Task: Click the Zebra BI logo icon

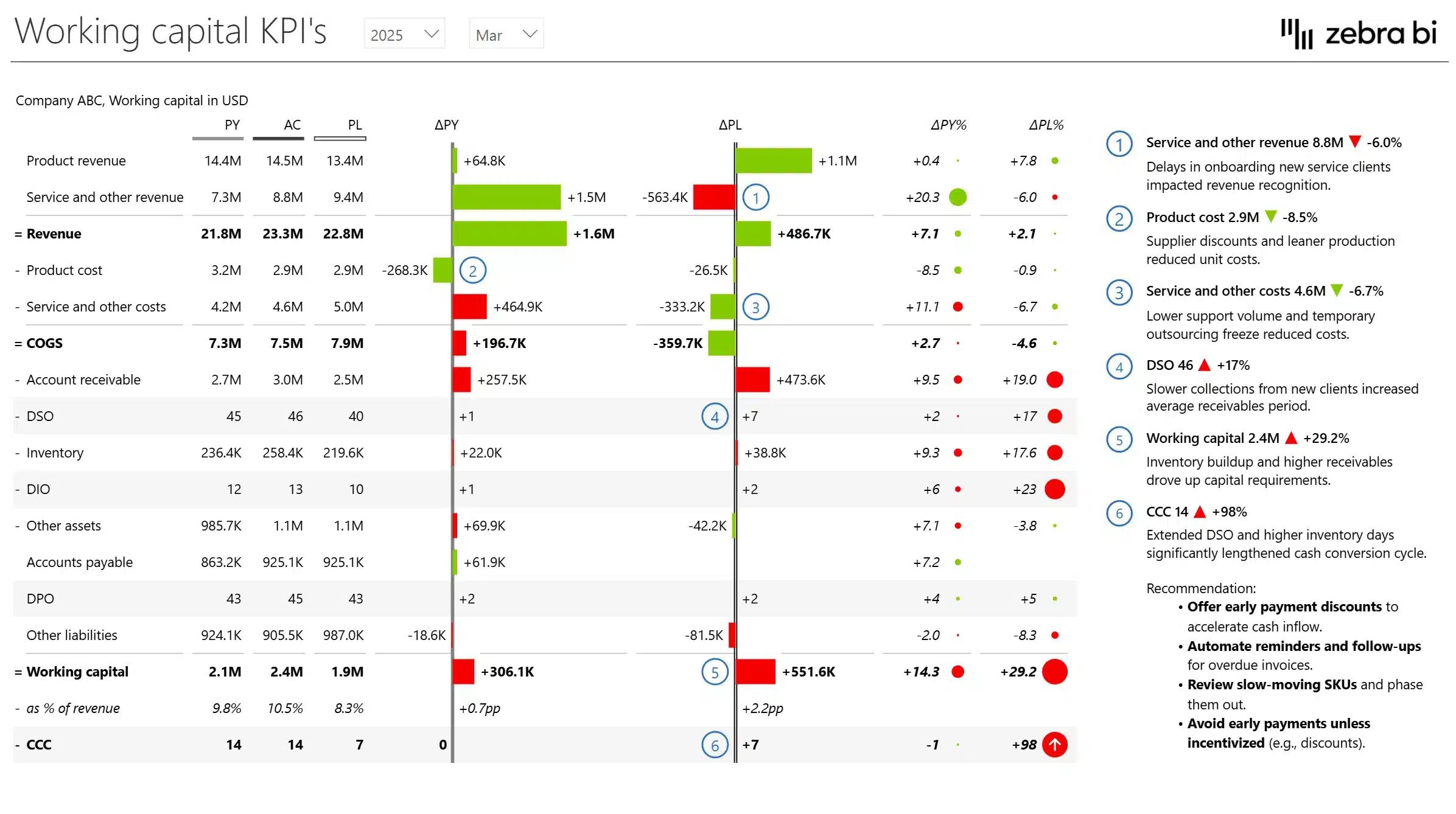Action: pyautogui.click(x=1296, y=33)
